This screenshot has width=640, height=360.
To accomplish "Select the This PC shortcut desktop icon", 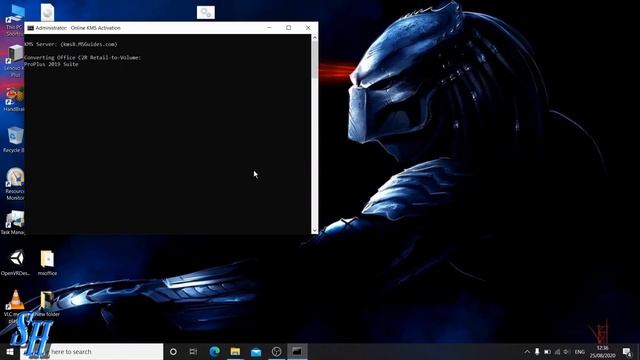I will (15, 20).
